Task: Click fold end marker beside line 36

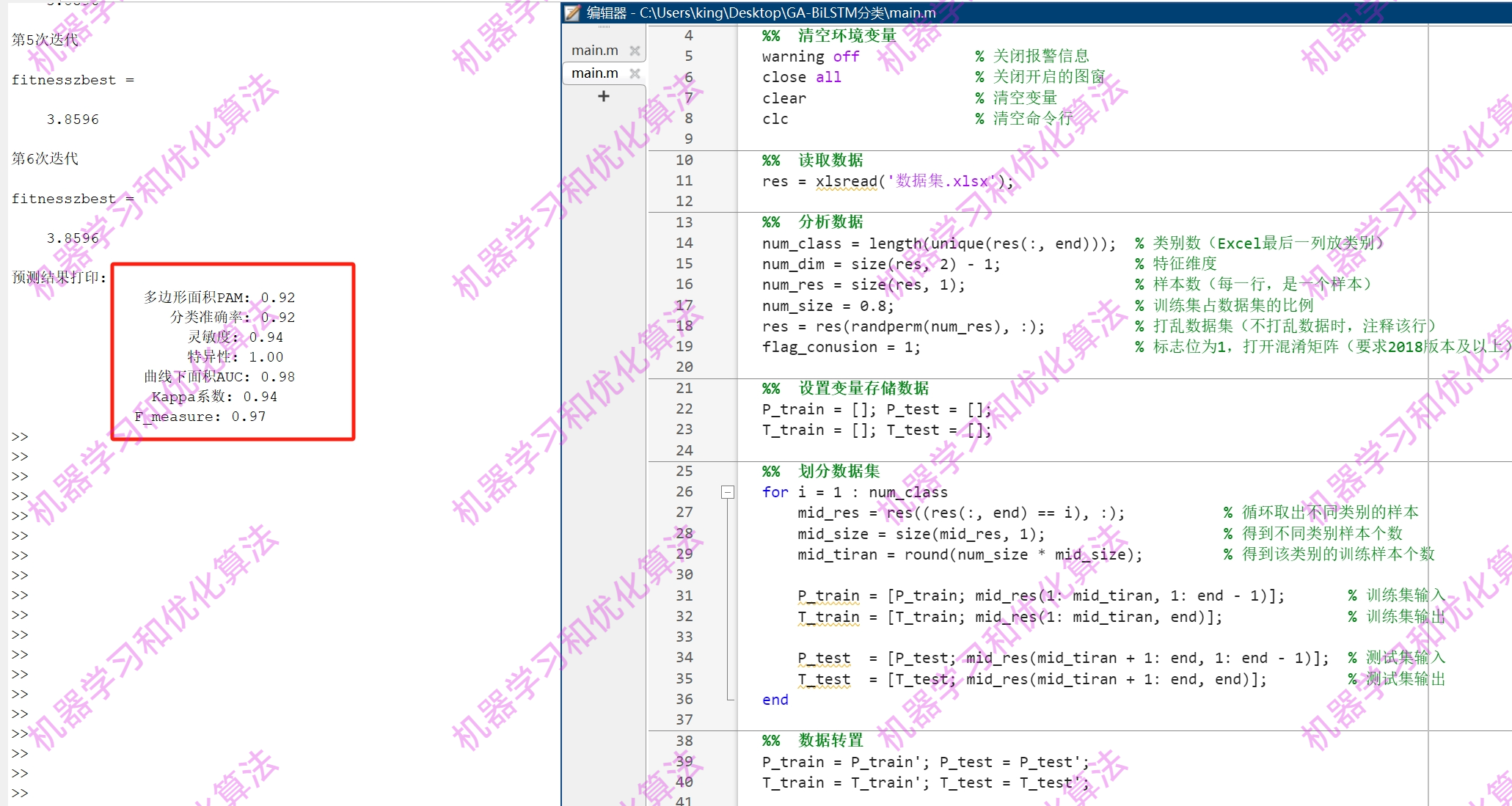Action: [729, 699]
